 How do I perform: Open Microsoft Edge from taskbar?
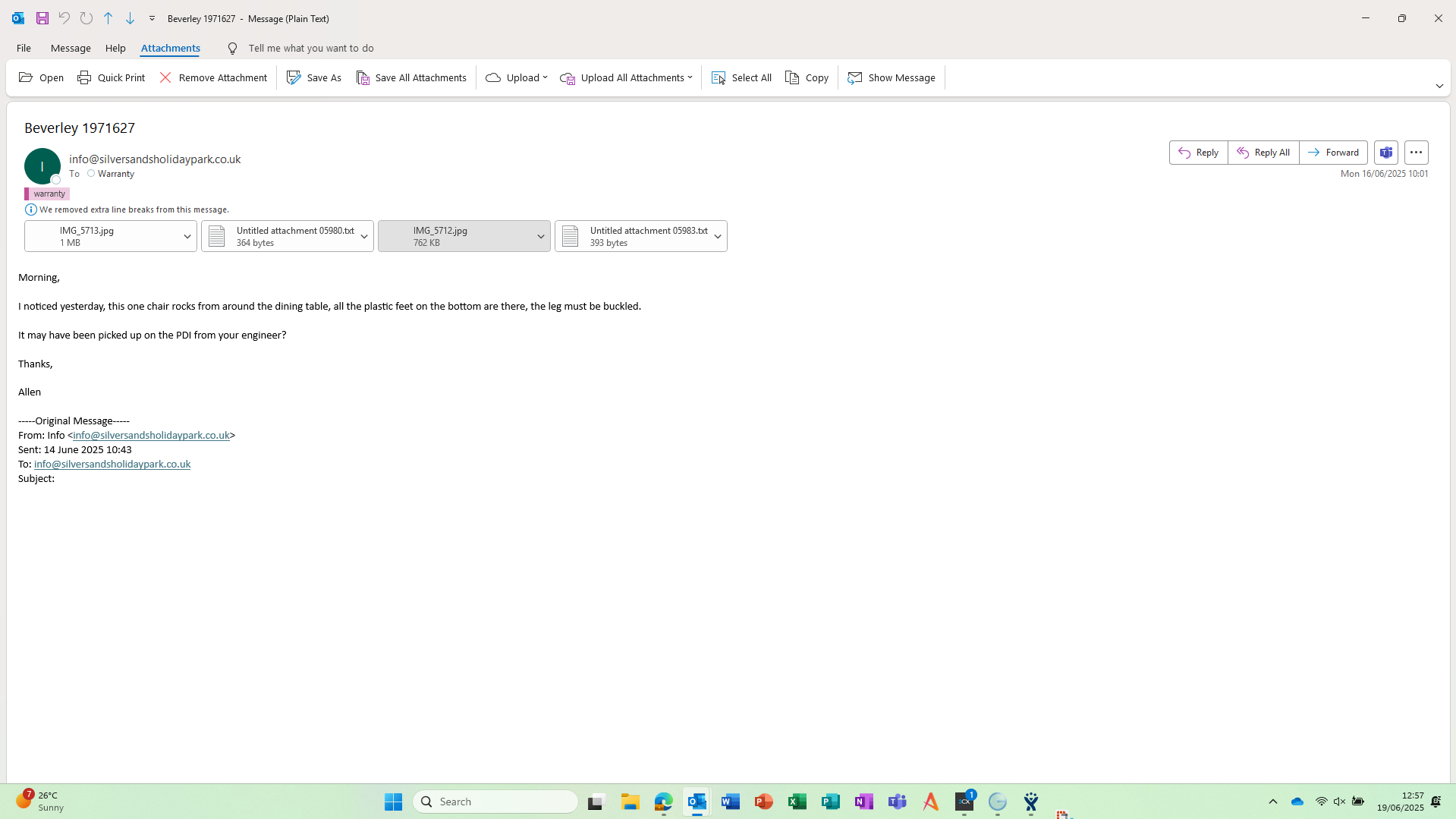664,802
